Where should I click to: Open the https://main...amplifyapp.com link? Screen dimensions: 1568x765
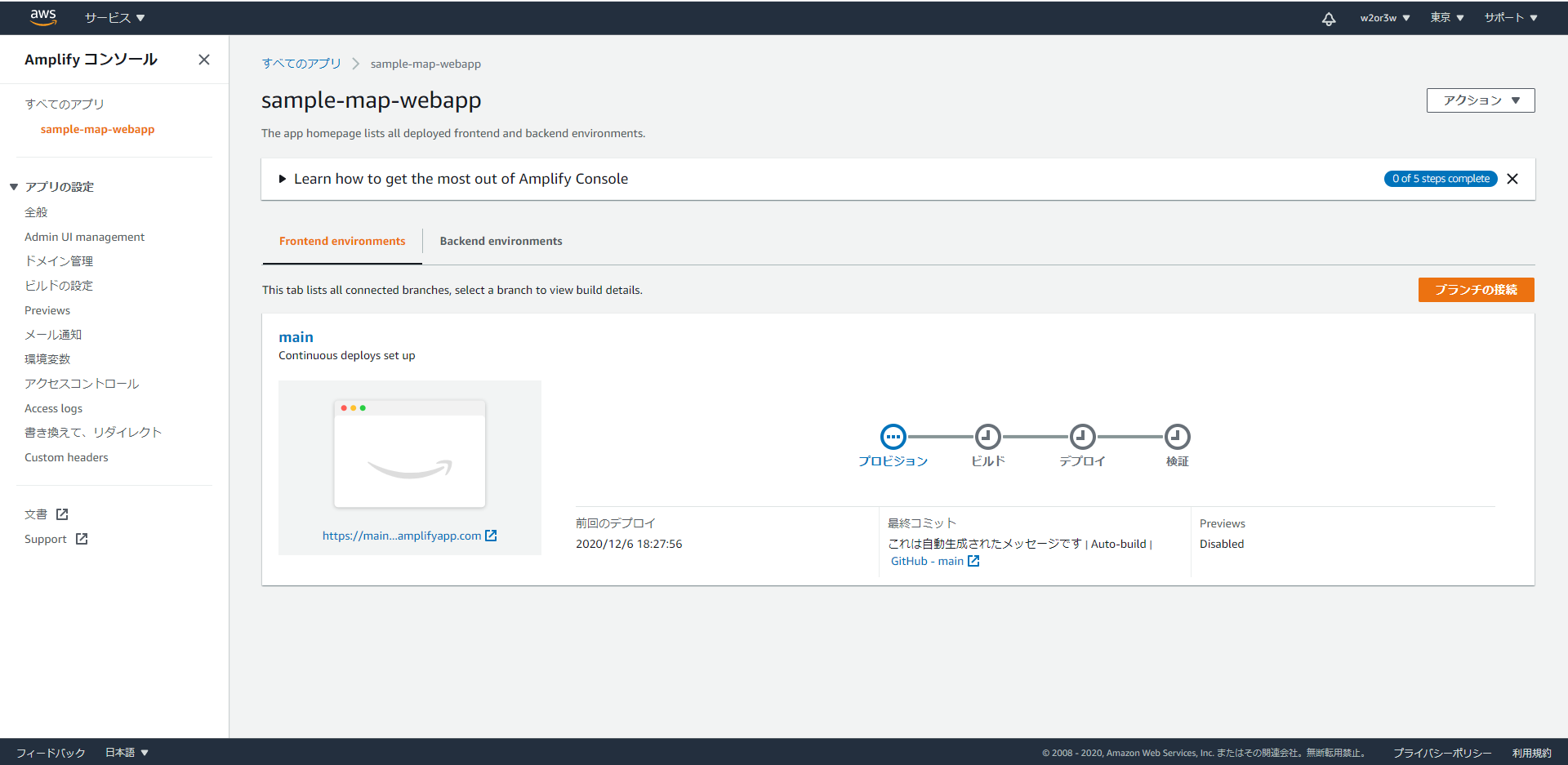click(x=402, y=536)
